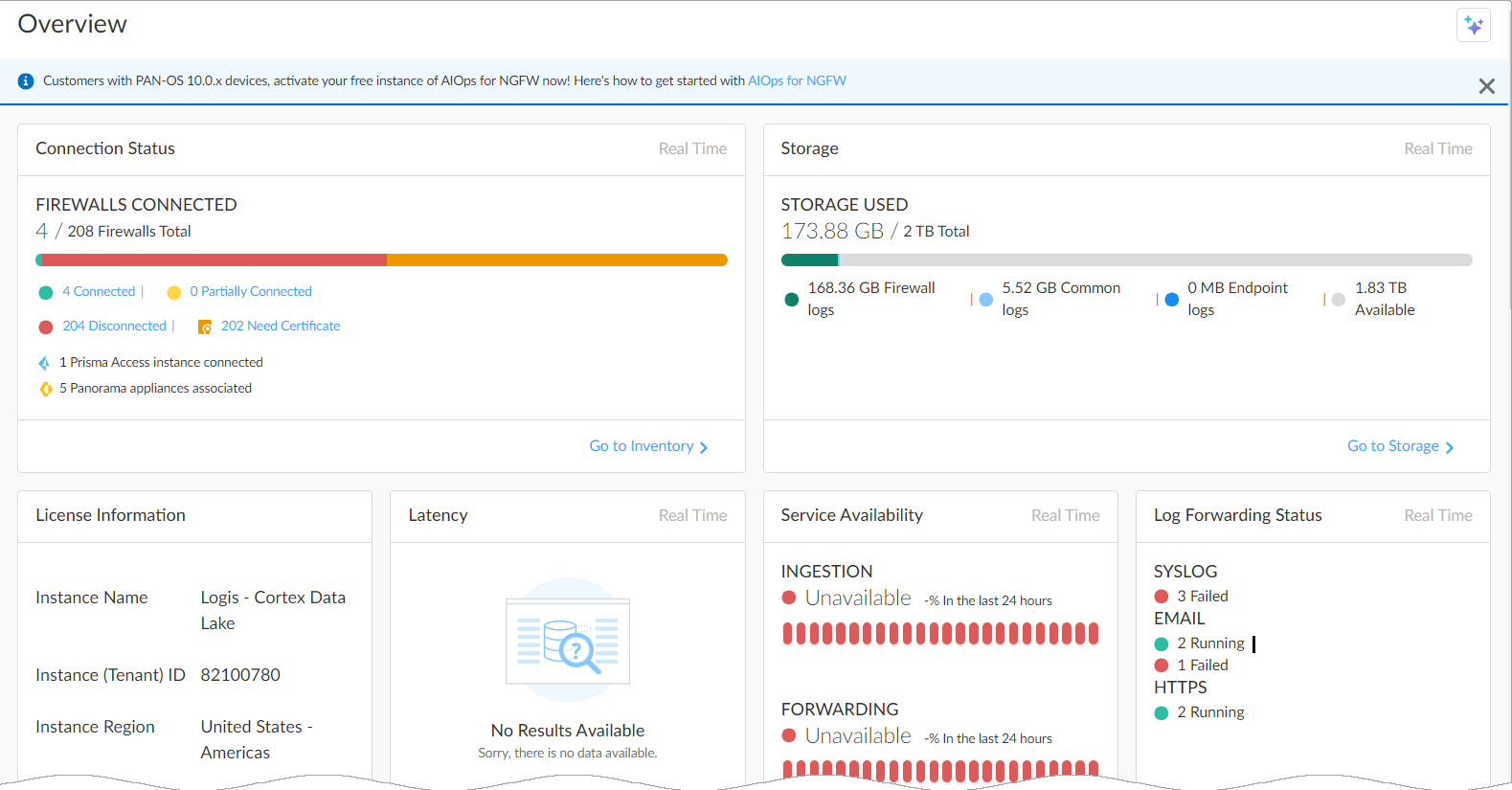The image size is (1512, 790).
Task: Select the 204 Disconnected link
Action: [x=114, y=327]
